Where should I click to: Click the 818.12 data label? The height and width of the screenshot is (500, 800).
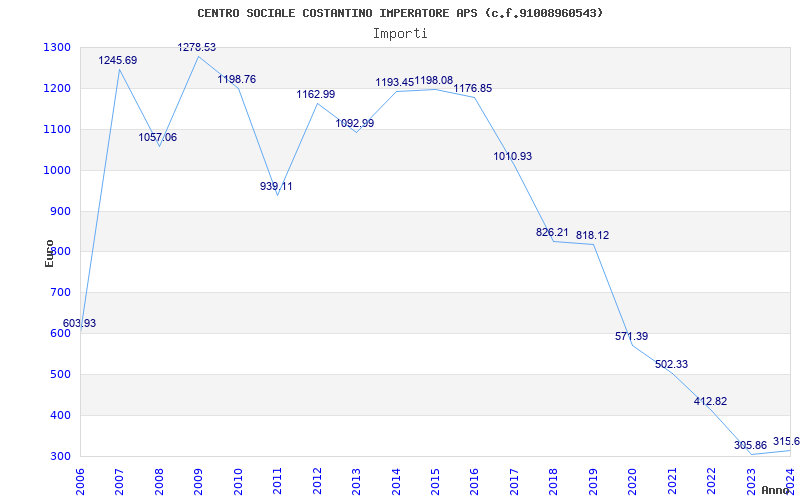pos(592,236)
